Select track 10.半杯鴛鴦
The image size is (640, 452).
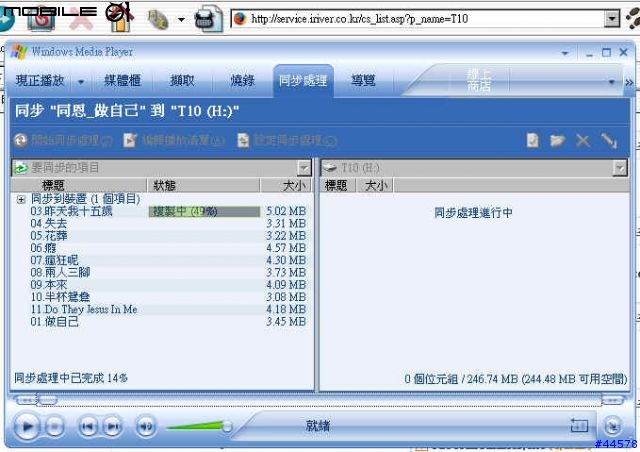coord(60,297)
